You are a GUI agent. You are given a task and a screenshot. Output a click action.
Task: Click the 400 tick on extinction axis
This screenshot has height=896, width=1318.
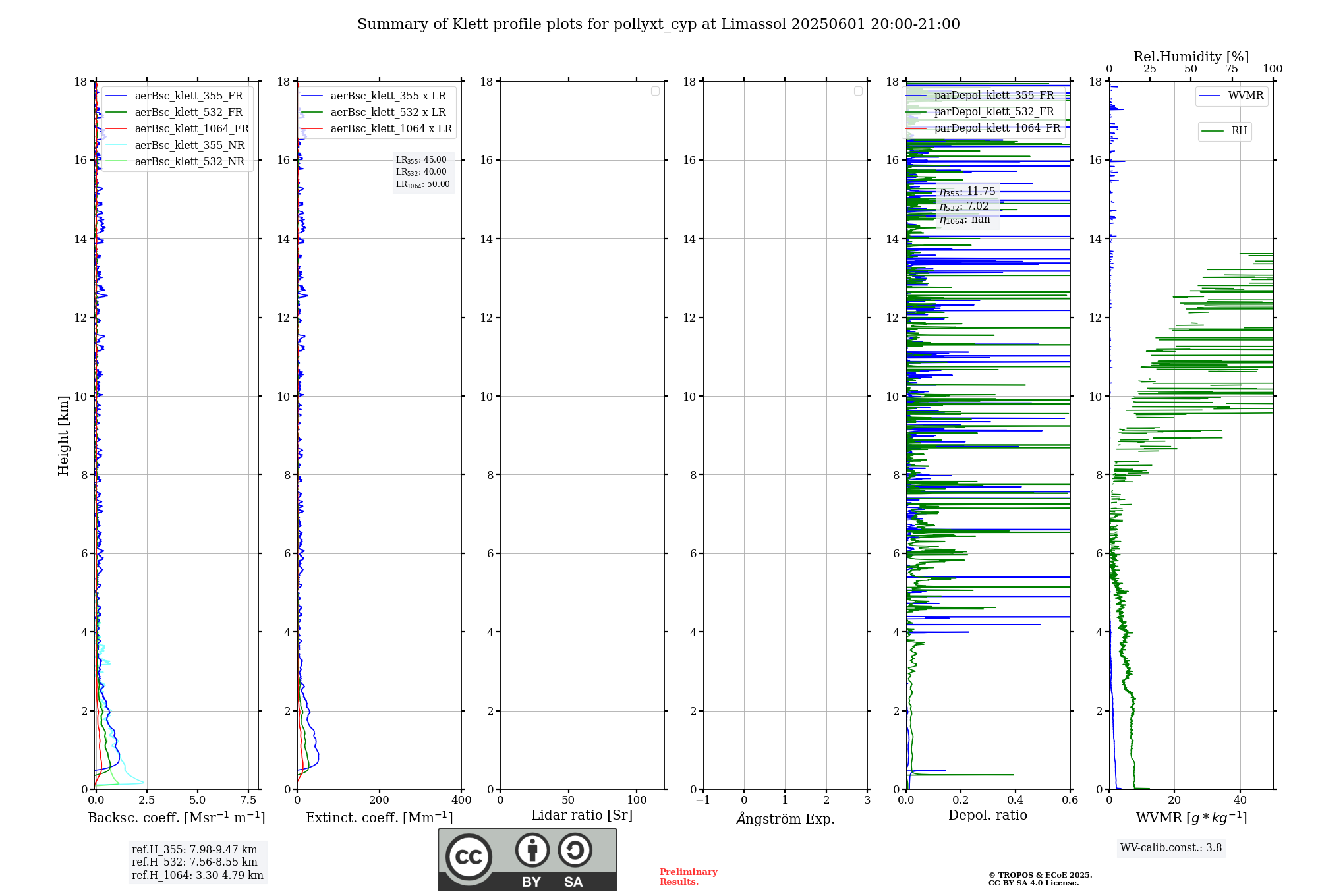461,800
